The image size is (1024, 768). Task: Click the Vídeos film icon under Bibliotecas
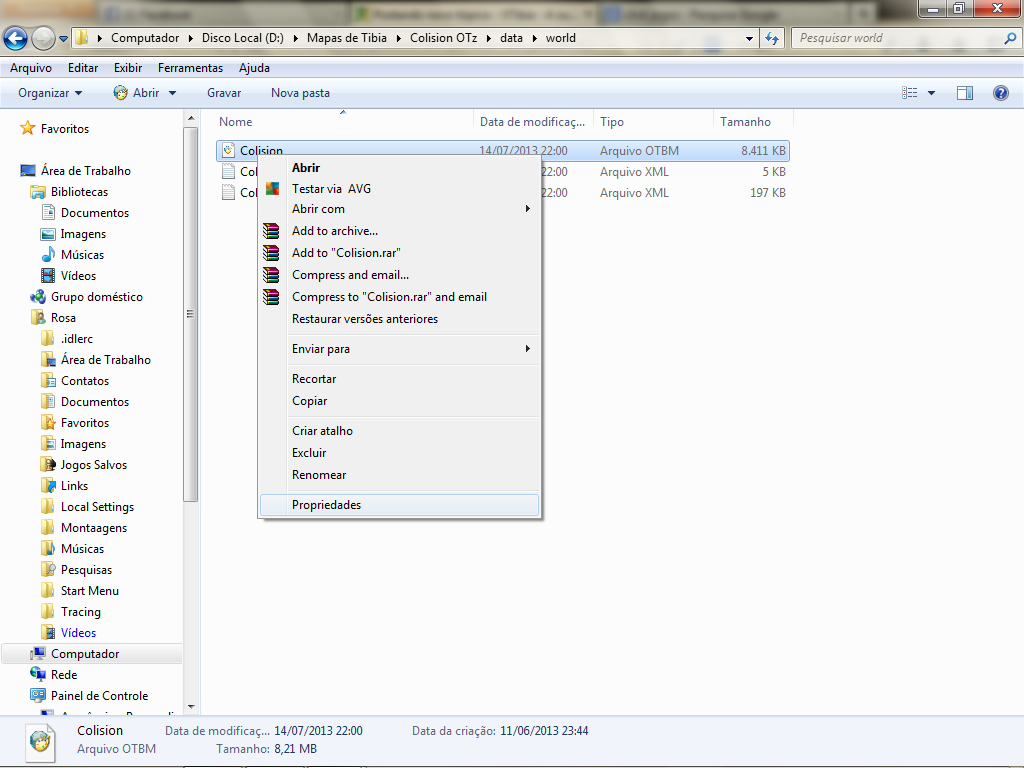click(x=48, y=276)
